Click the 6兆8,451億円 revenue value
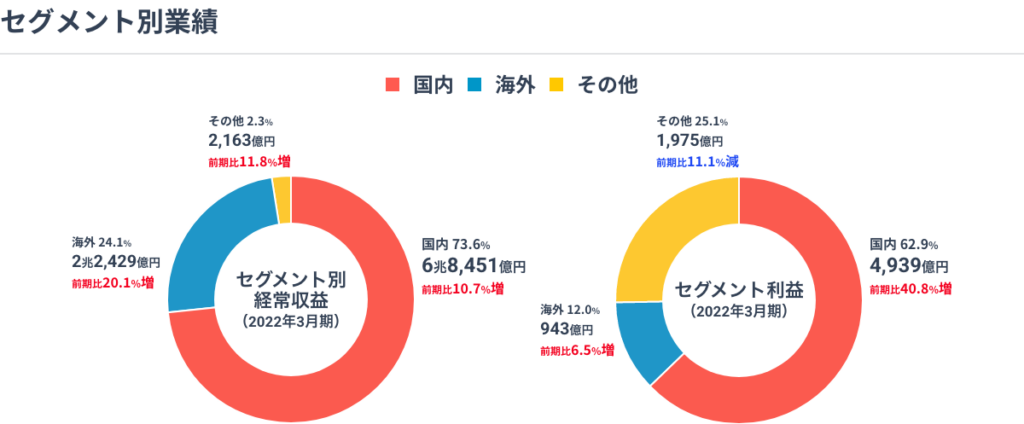 coord(474,266)
